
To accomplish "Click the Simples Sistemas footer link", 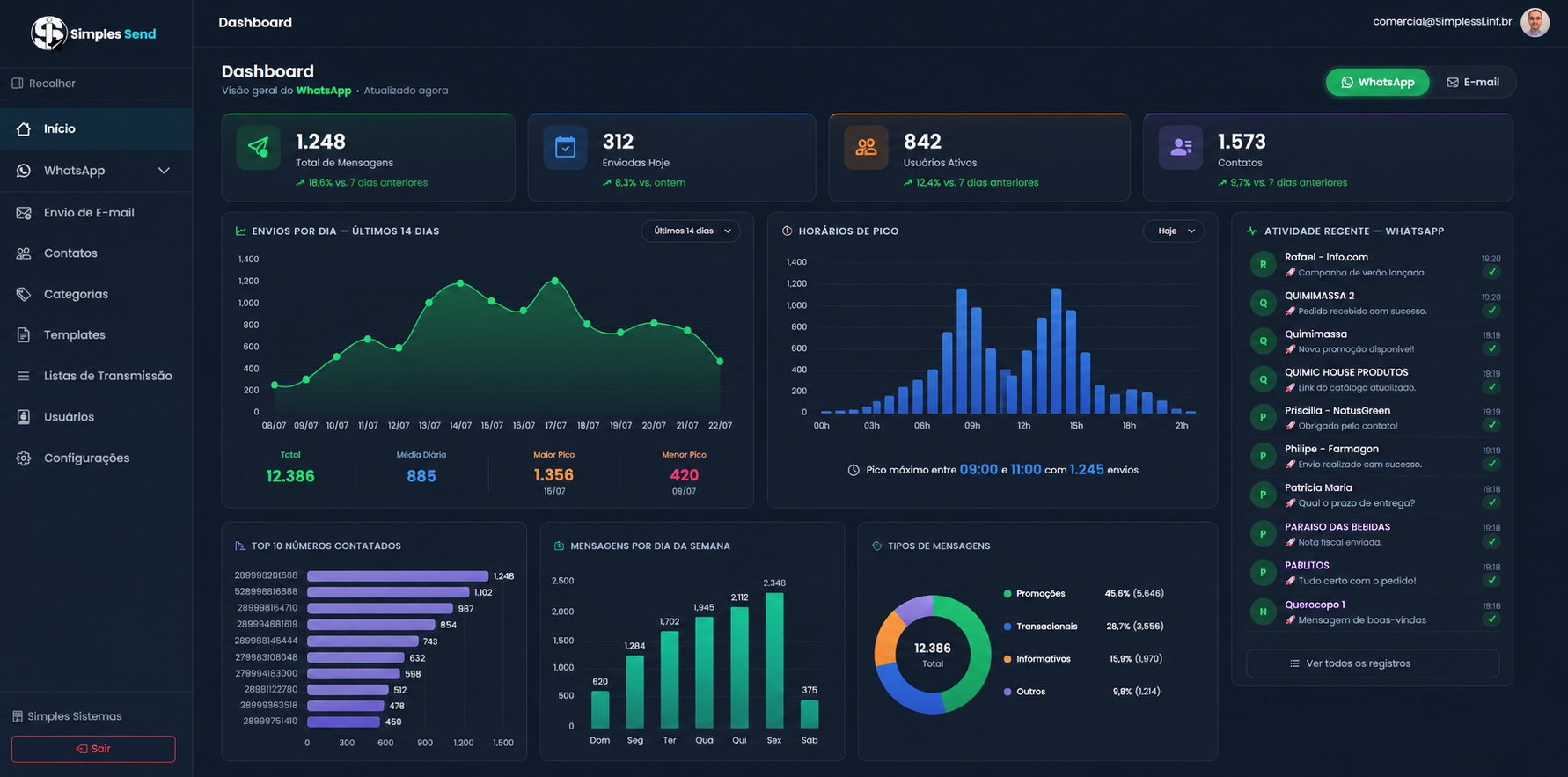I will click(67, 716).
